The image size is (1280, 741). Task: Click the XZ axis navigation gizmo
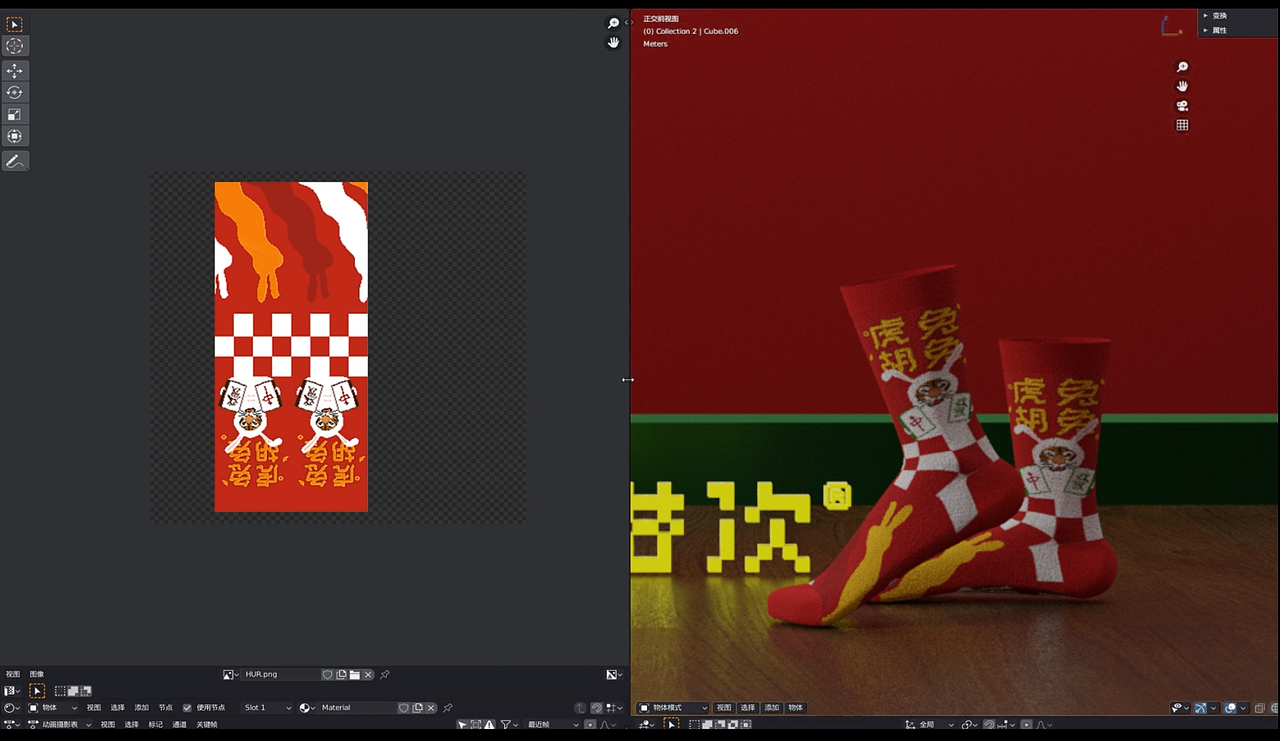[x=1171, y=27]
